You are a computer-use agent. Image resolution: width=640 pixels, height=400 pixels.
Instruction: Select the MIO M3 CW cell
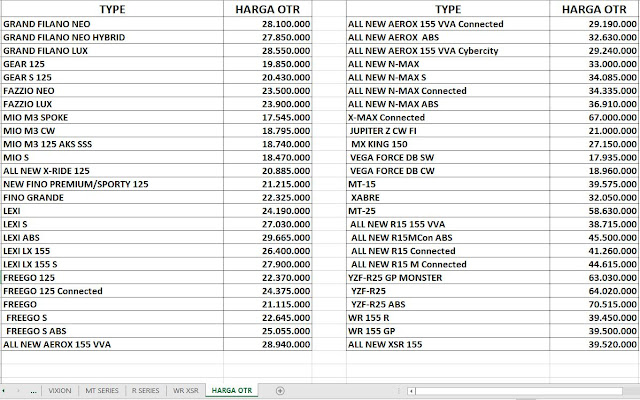coord(112,131)
